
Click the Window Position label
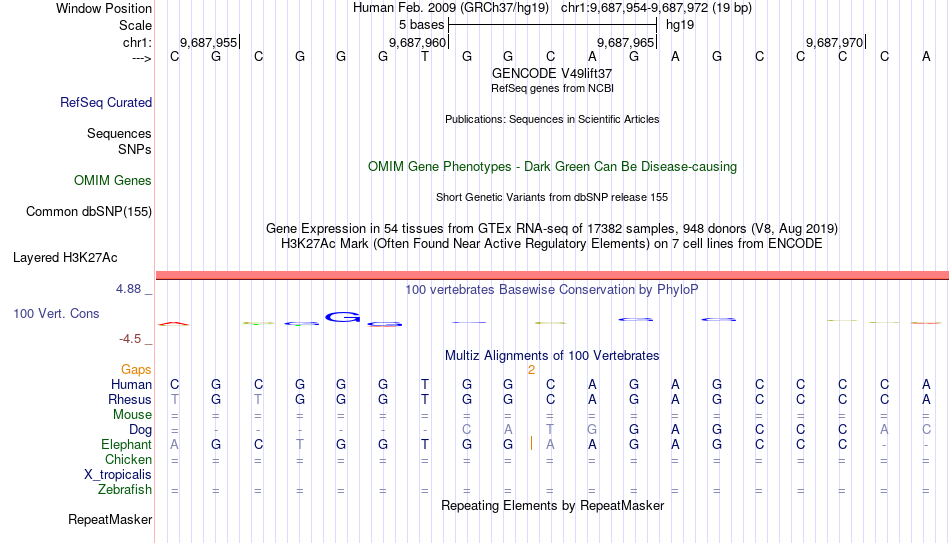[x=104, y=8]
